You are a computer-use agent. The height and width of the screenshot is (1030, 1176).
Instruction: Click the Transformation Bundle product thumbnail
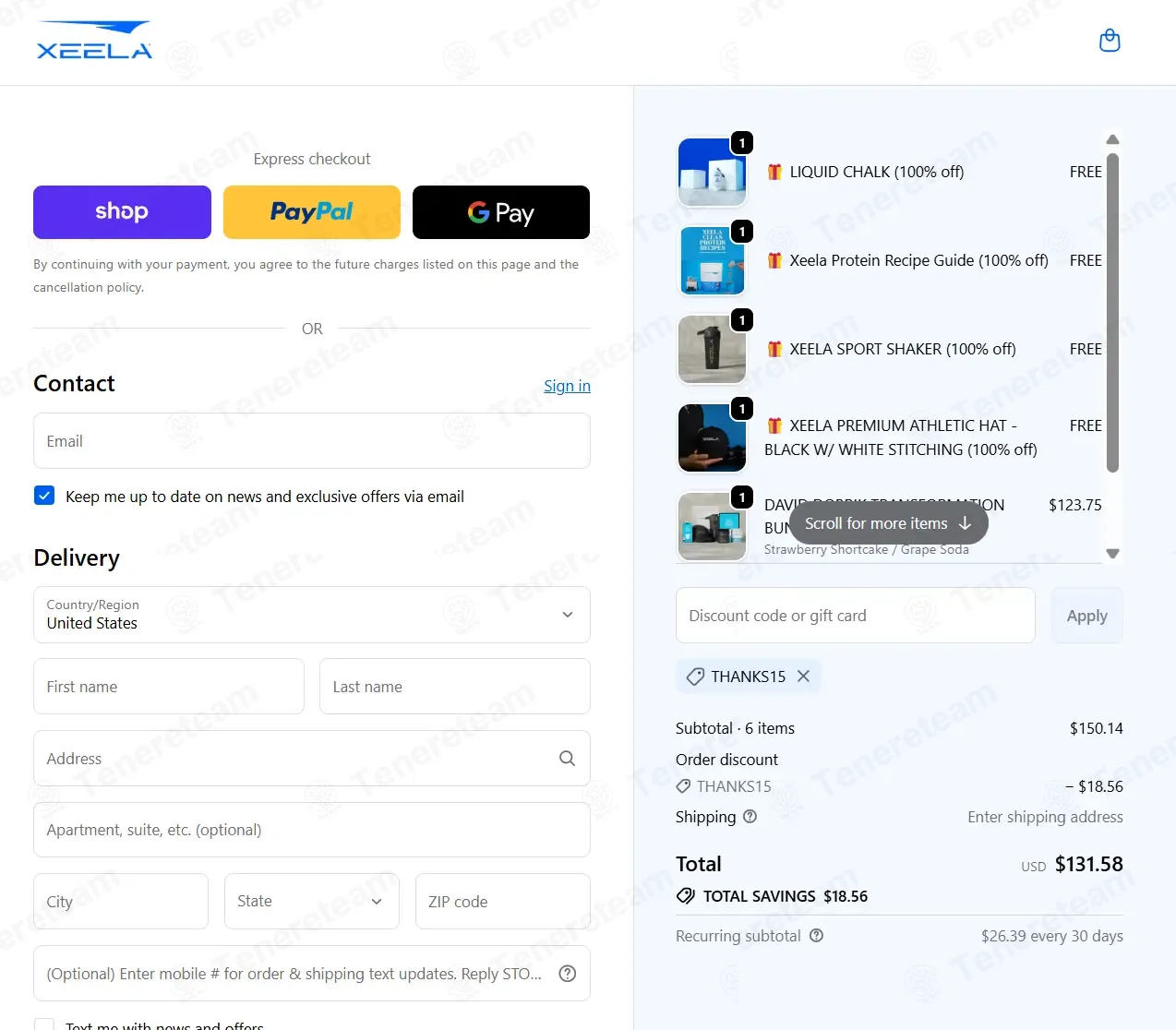tap(712, 526)
